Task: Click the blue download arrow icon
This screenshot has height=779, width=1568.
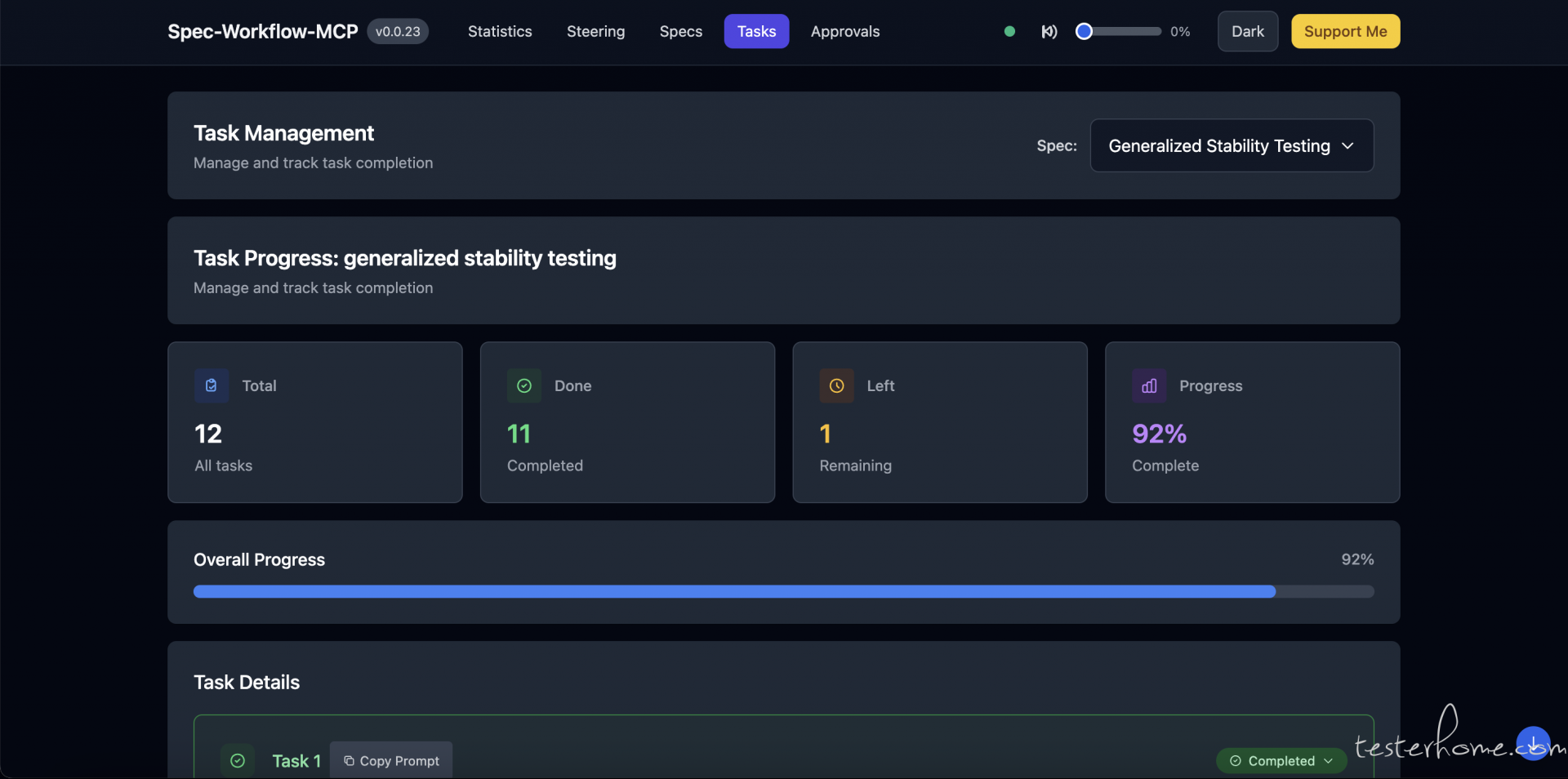Action: (x=1533, y=743)
